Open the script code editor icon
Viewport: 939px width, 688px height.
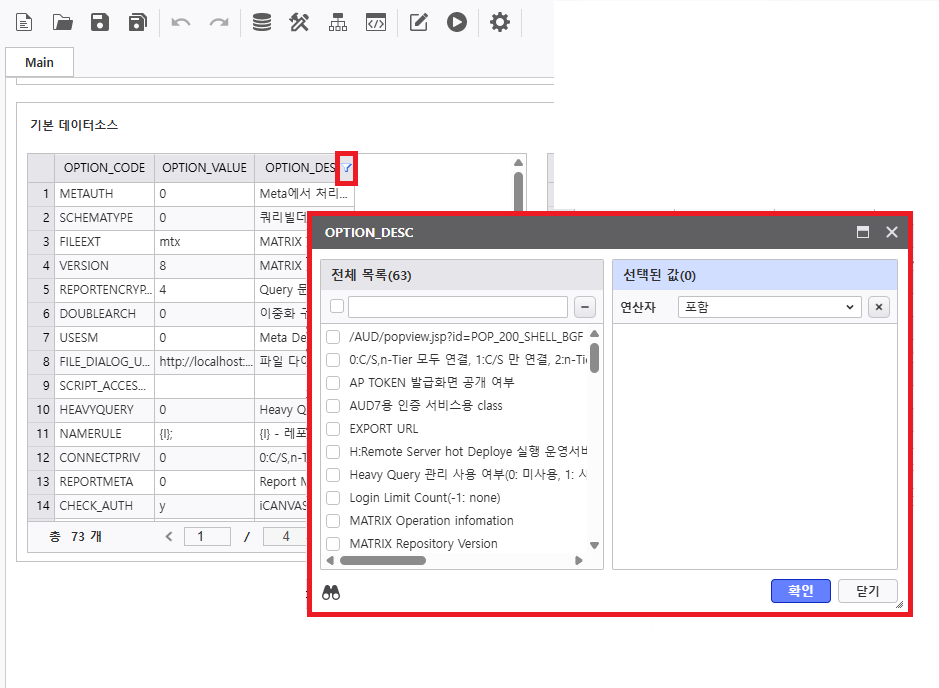(375, 22)
